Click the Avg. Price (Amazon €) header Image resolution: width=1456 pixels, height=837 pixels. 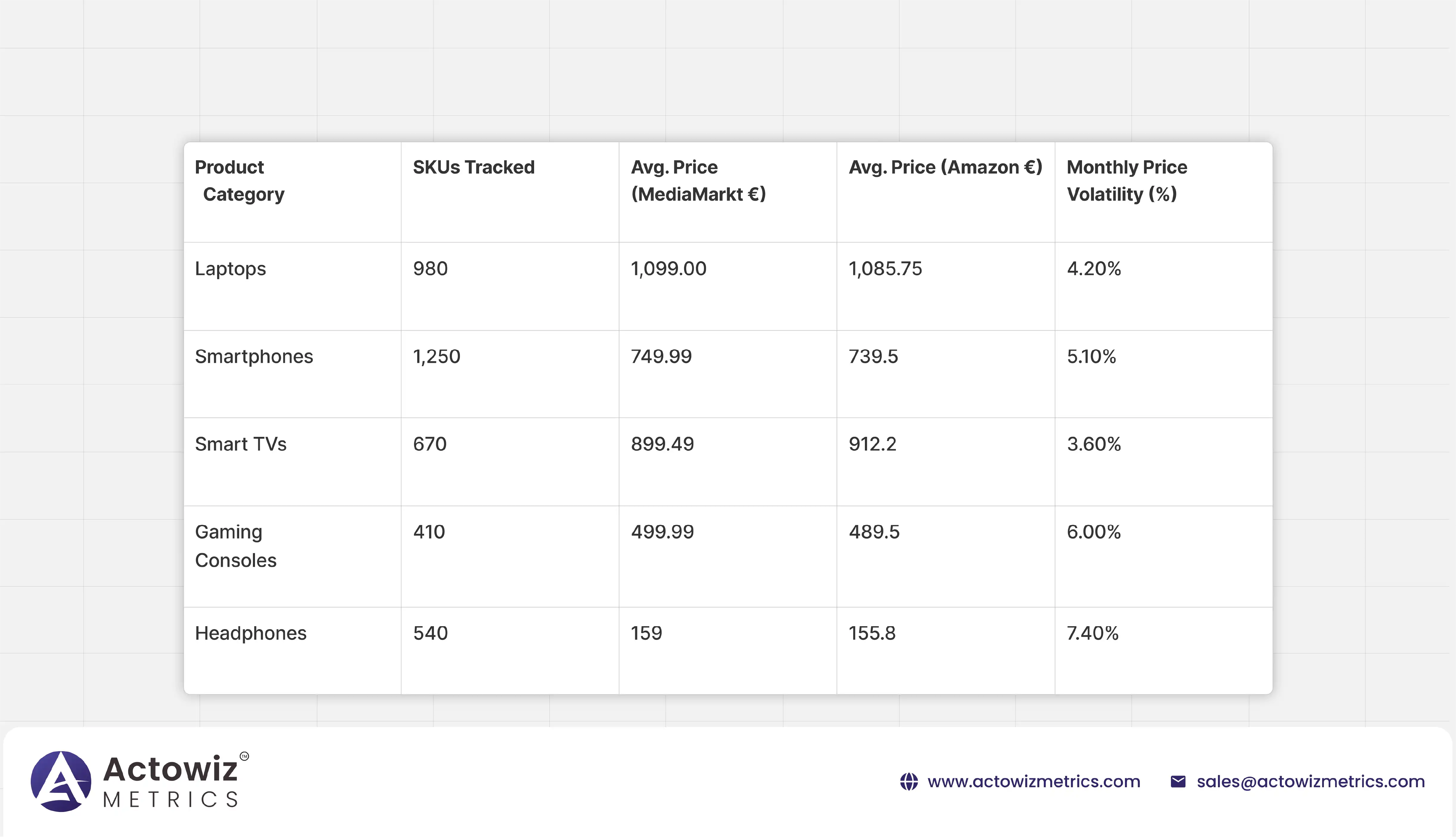[945, 167]
